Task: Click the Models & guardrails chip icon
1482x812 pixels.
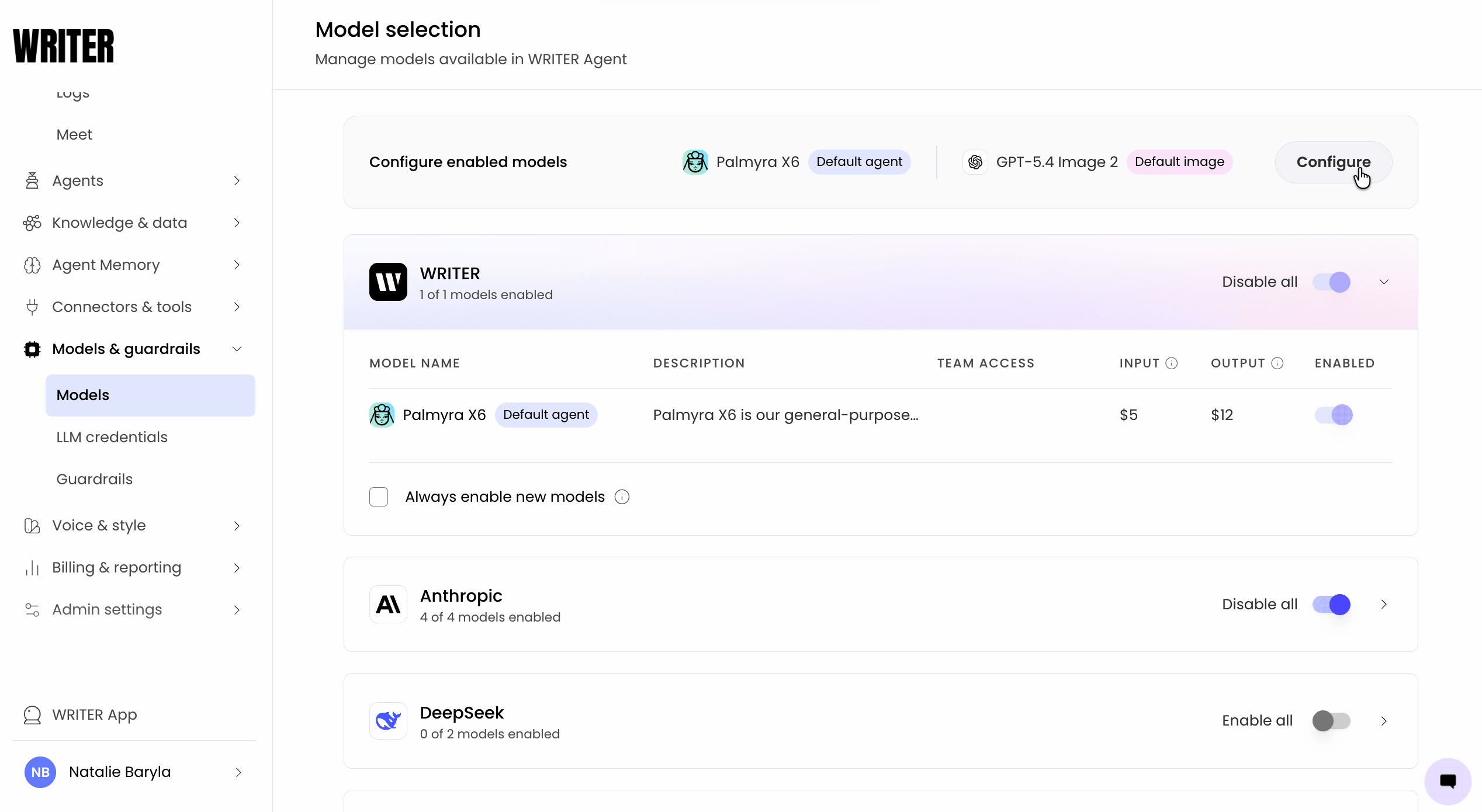Action: coord(32,349)
